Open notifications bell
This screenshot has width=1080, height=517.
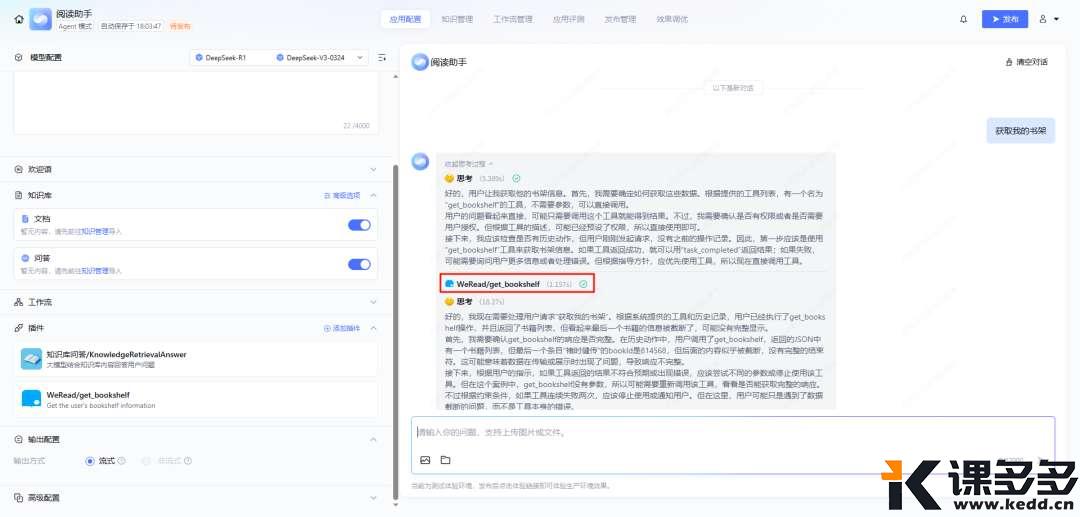(963, 19)
